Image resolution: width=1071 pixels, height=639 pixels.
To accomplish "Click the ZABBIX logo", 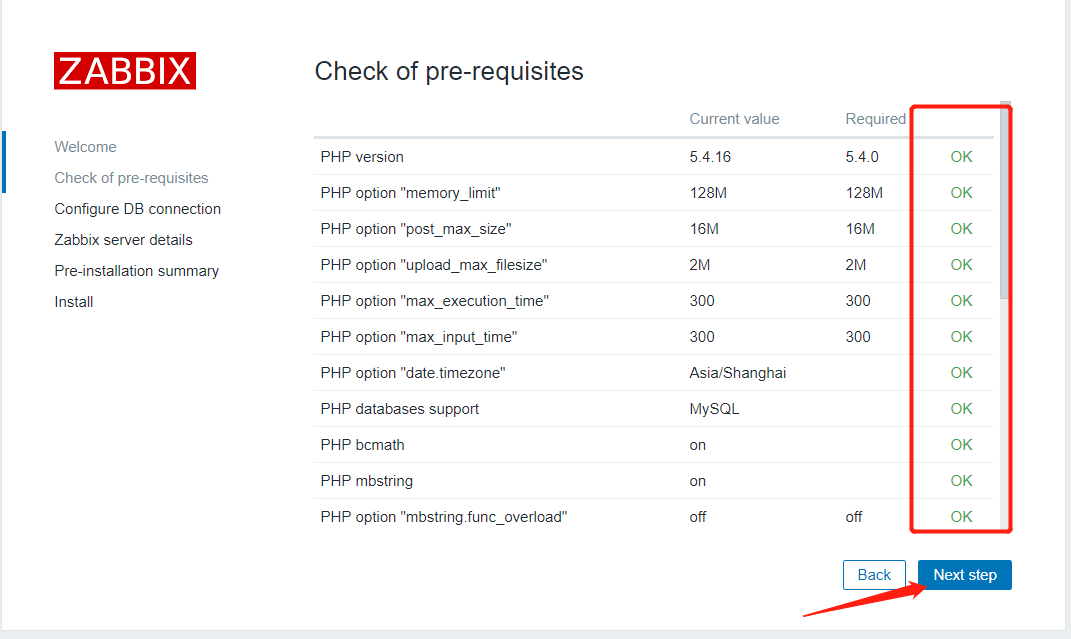I will (x=125, y=71).
